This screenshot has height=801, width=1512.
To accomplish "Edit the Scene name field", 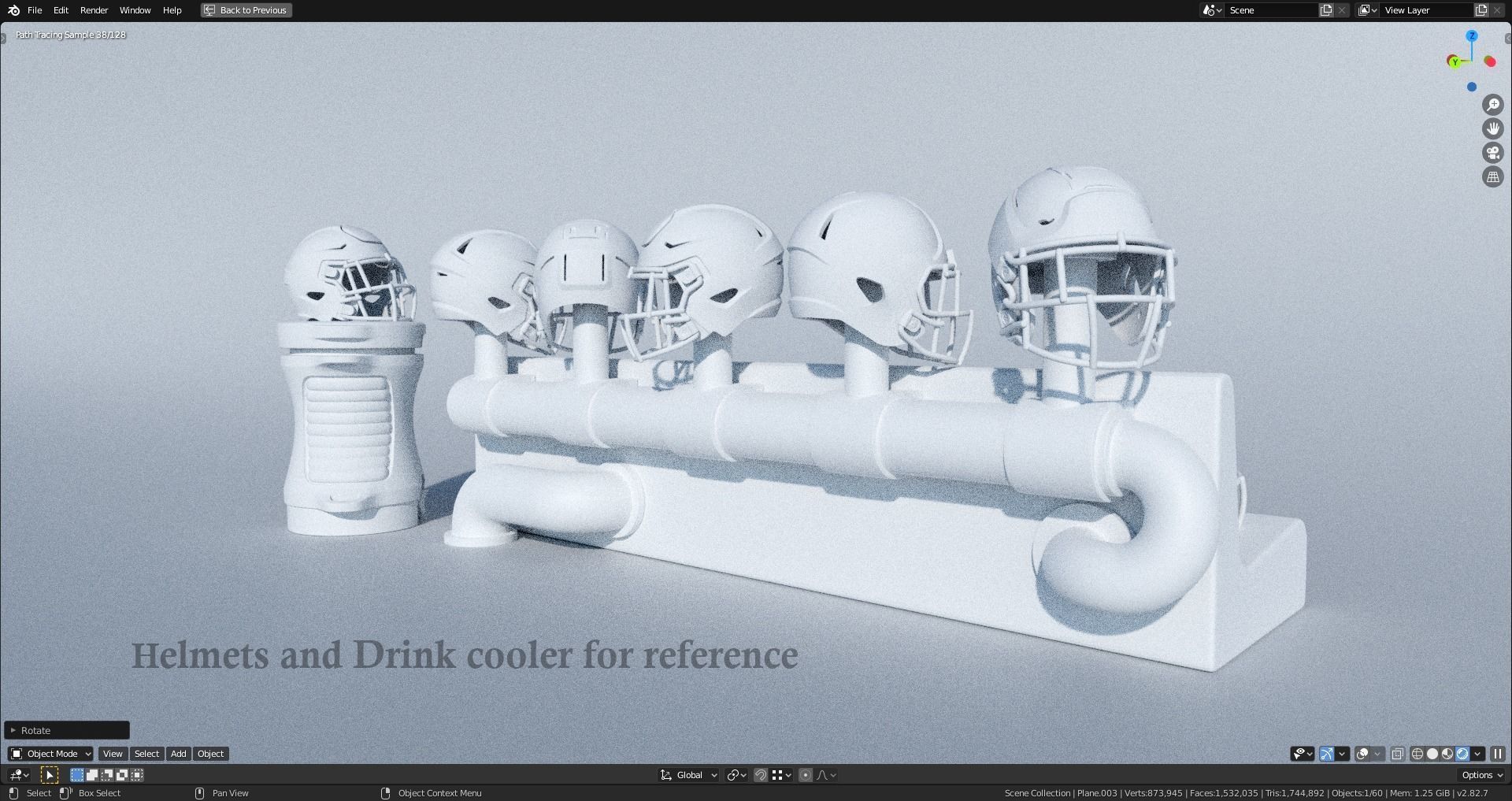I will pos(1271,10).
